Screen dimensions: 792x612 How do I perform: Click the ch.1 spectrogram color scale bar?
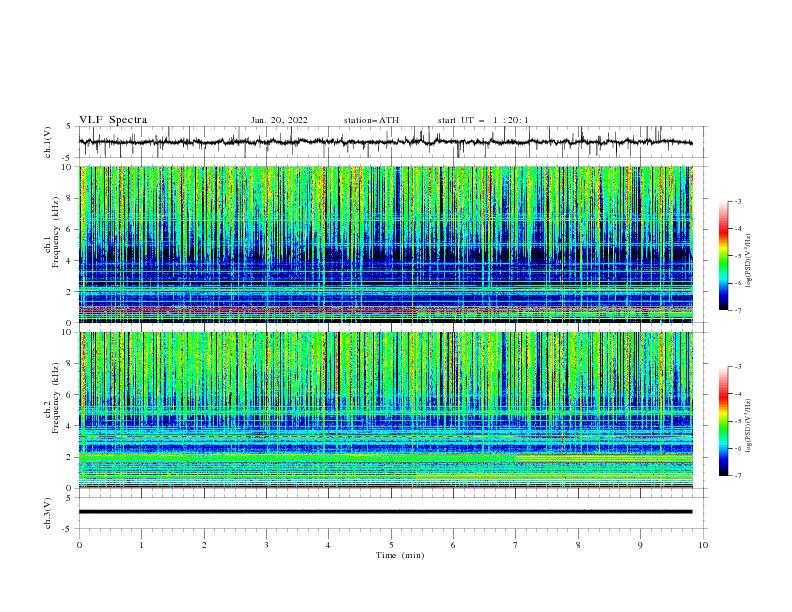tap(723, 256)
